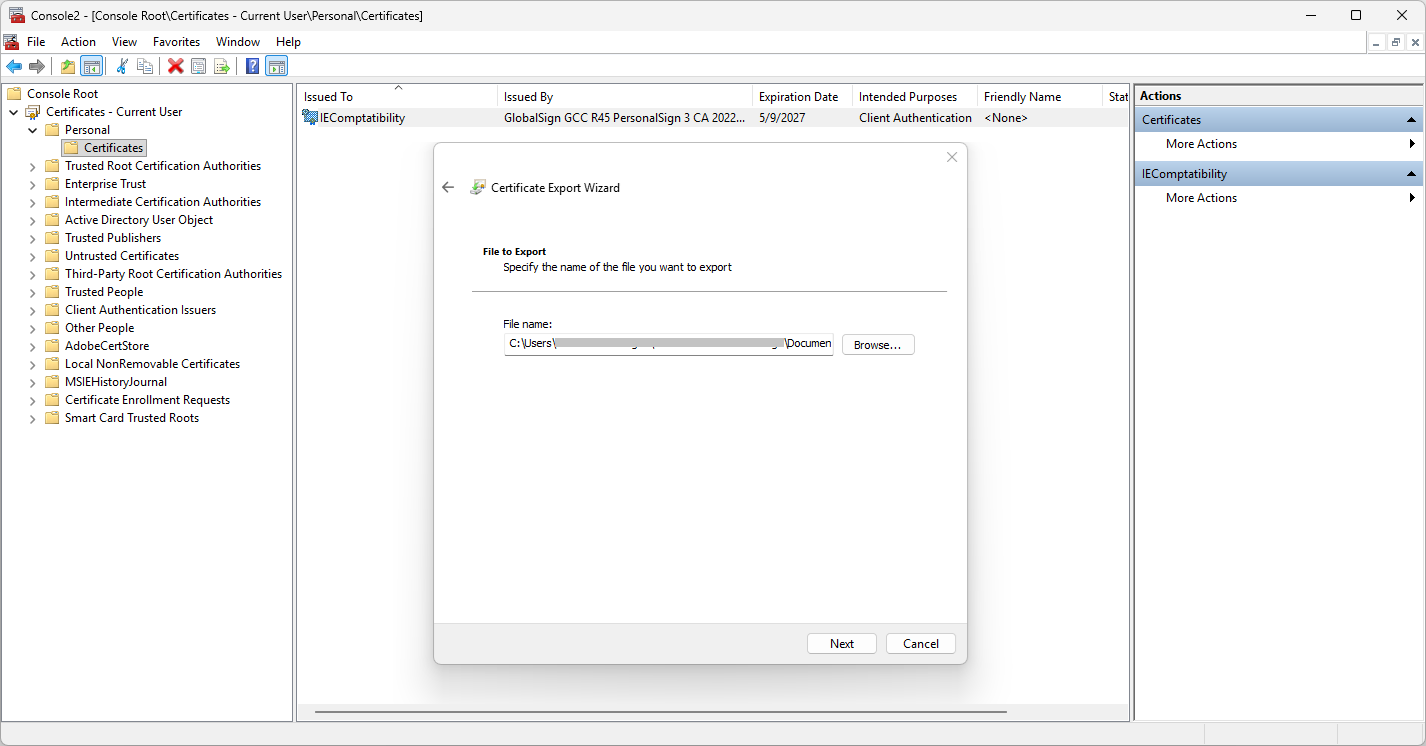The width and height of the screenshot is (1426, 746).
Task: Expand the Untrusted Certificates node
Action: click(x=33, y=256)
